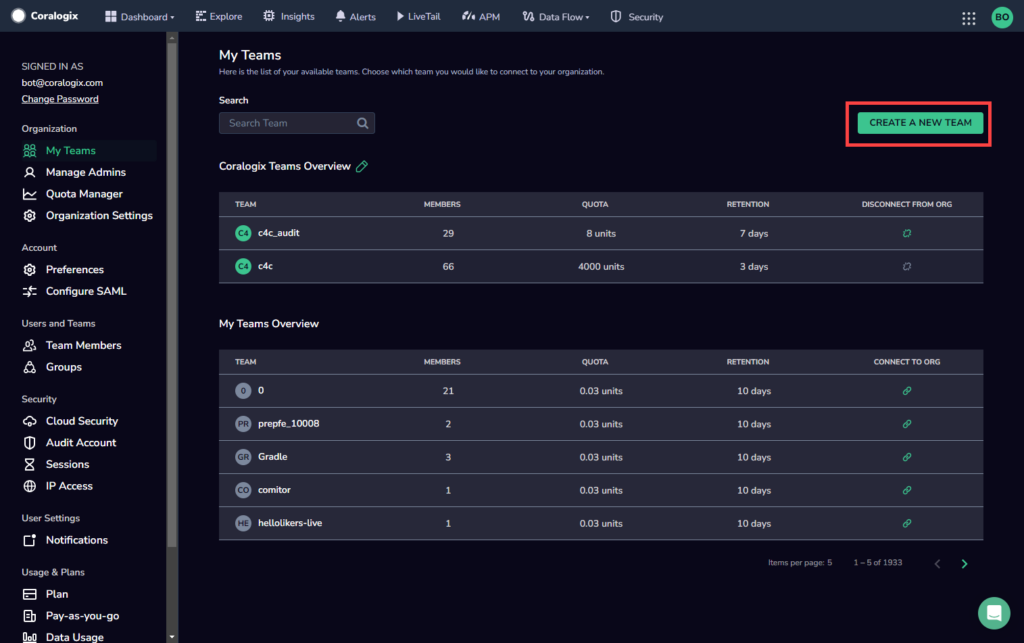Screen dimensions: 1024x643
Task: Edit Coralogix Teams Overview with pencil icon
Action: [362, 166]
